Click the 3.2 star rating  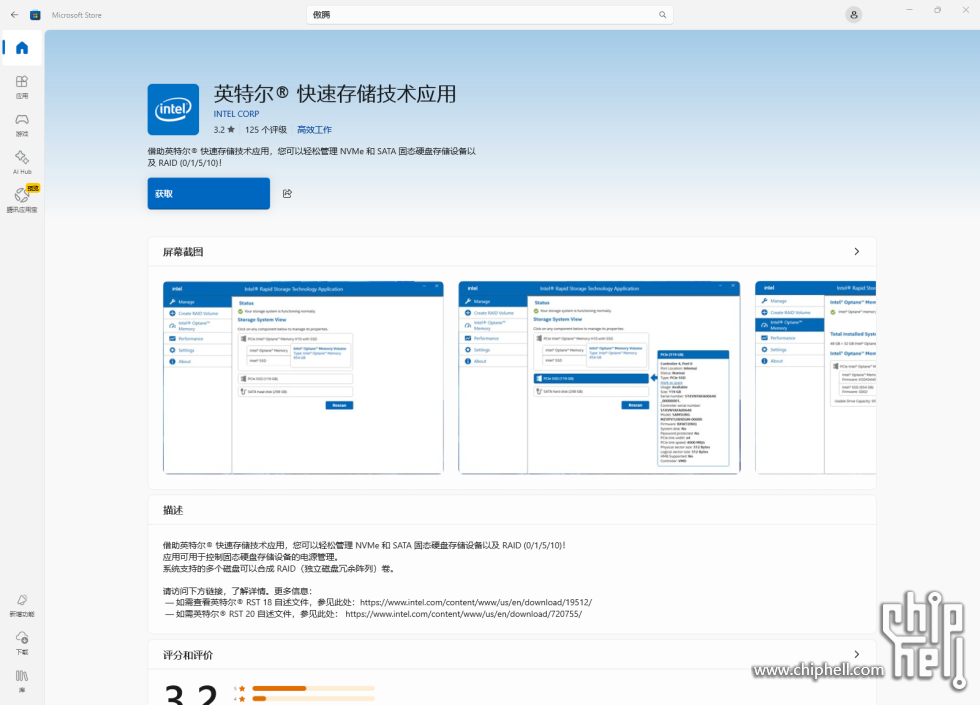click(x=224, y=130)
